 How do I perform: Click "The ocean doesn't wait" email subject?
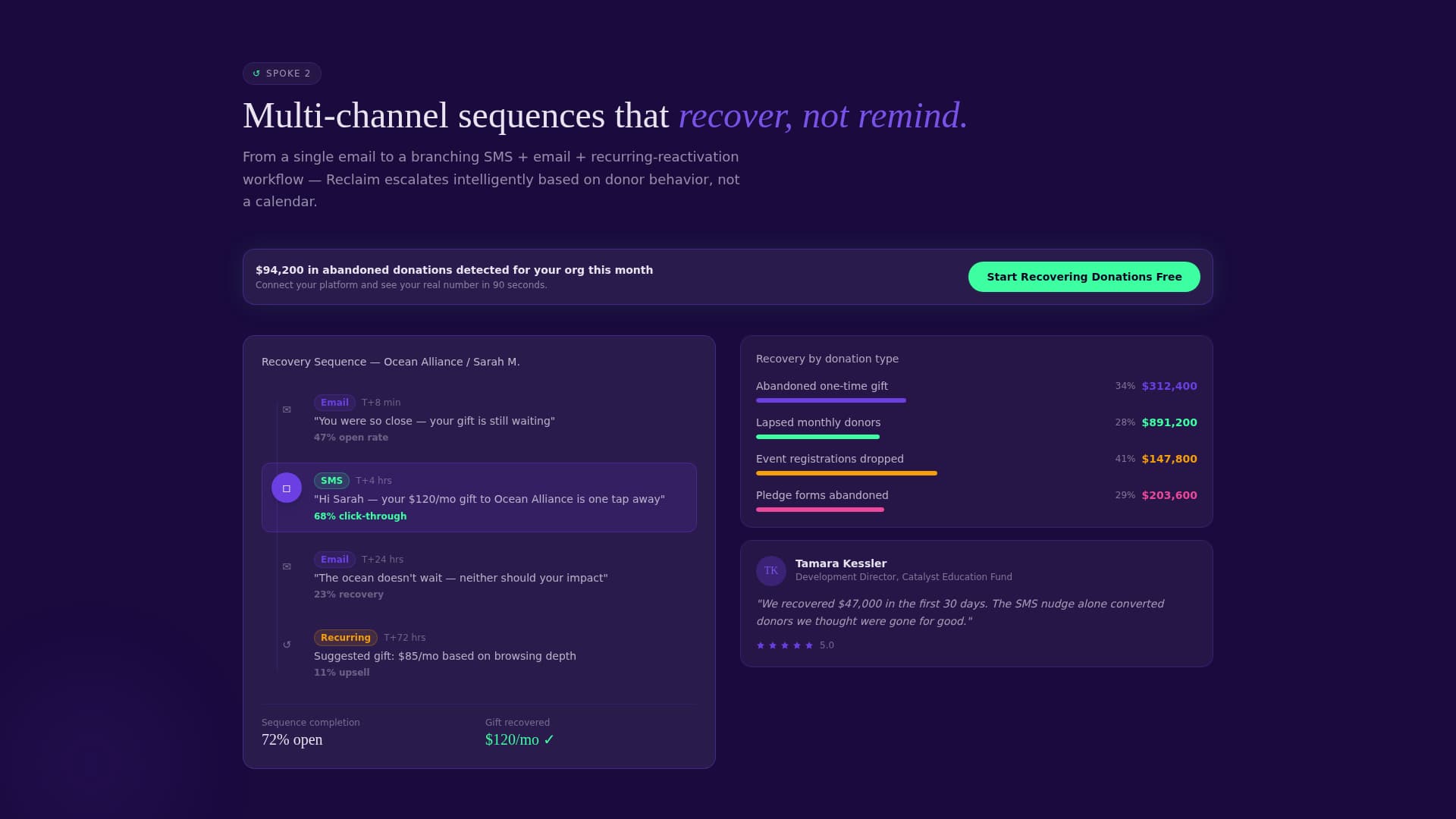pyautogui.click(x=461, y=578)
